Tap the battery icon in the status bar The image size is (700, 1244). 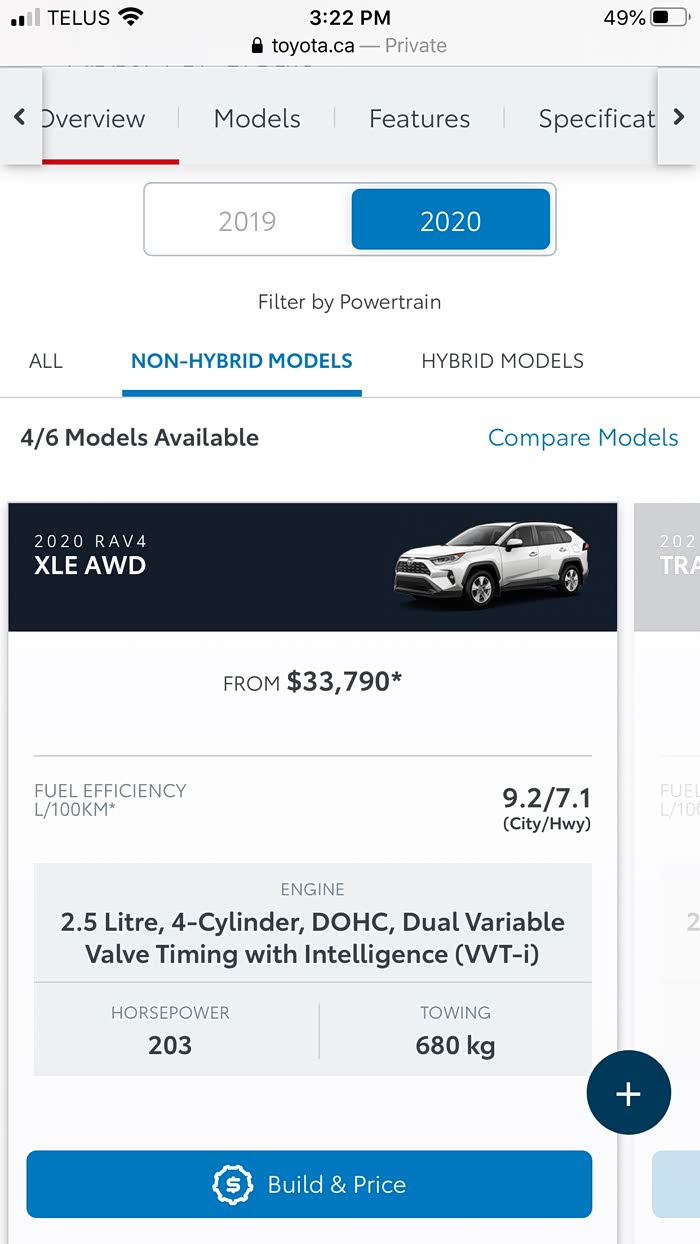[x=668, y=17]
